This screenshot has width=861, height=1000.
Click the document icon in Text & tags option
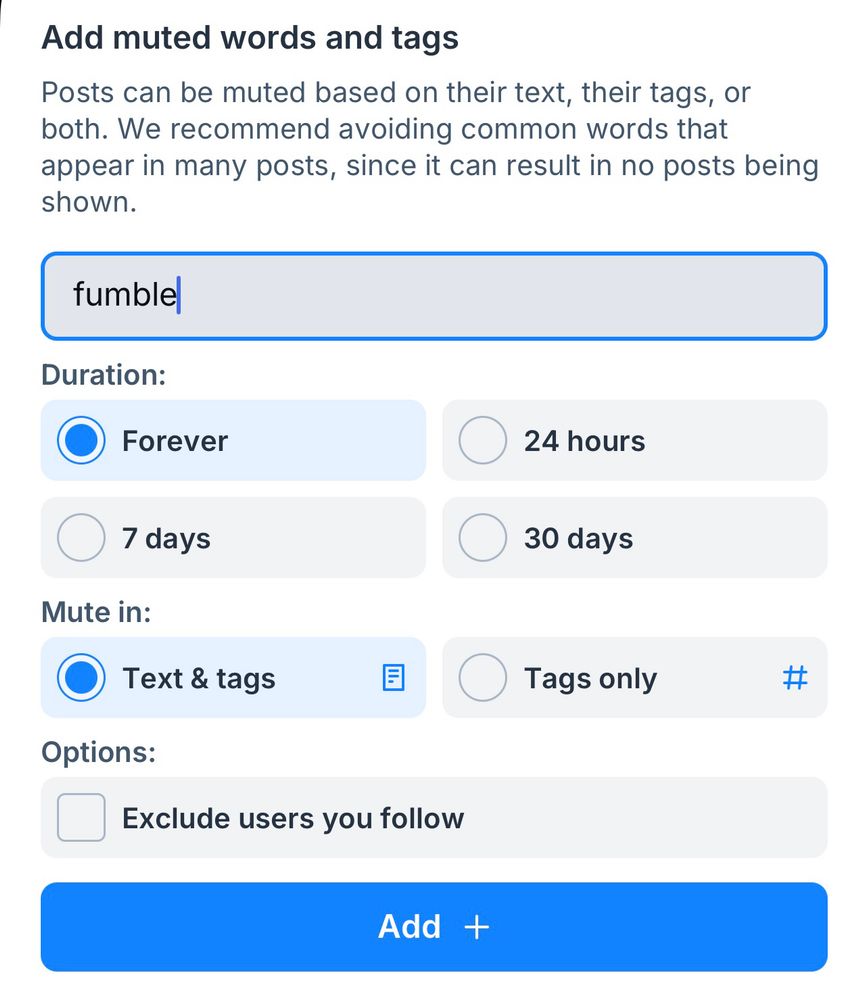[x=394, y=678]
